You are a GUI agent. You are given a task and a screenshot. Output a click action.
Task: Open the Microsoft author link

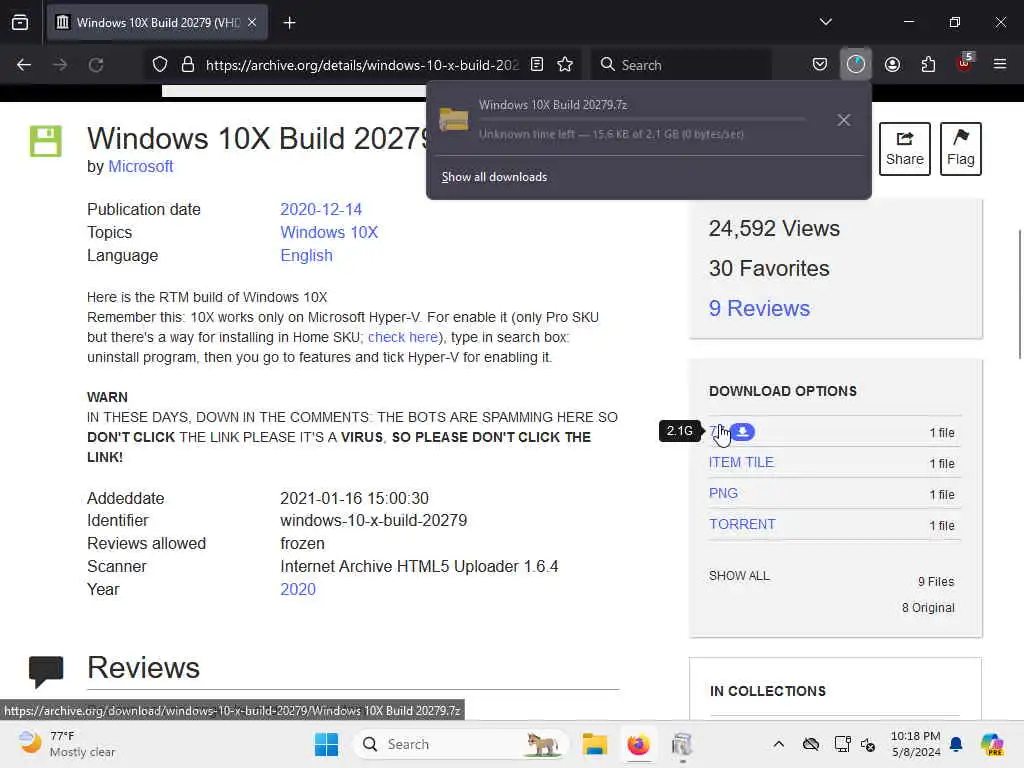click(x=140, y=167)
